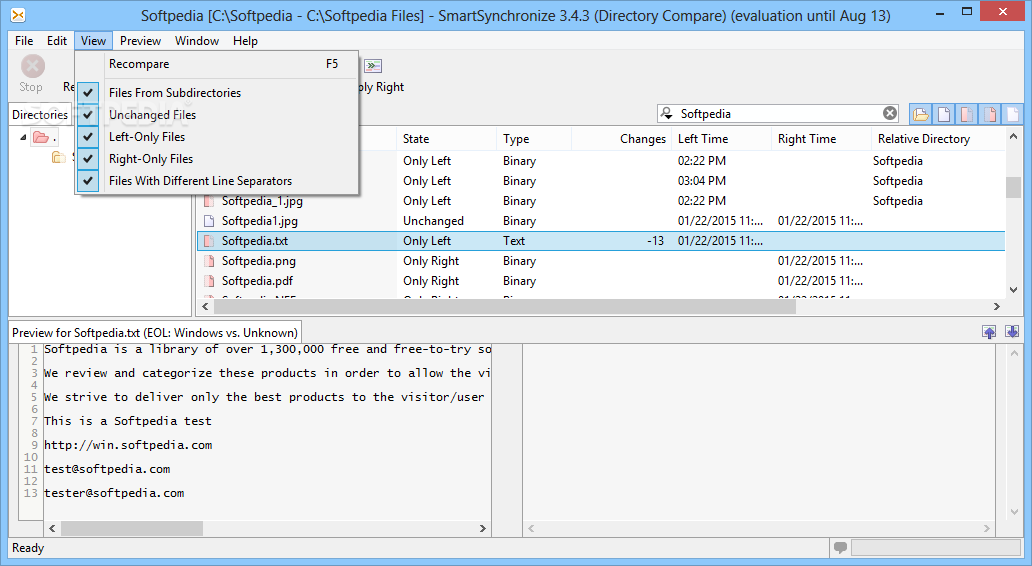The height and width of the screenshot is (566, 1032).
Task: Click file icon of Softpedia1.jpg
Action: pos(209,221)
